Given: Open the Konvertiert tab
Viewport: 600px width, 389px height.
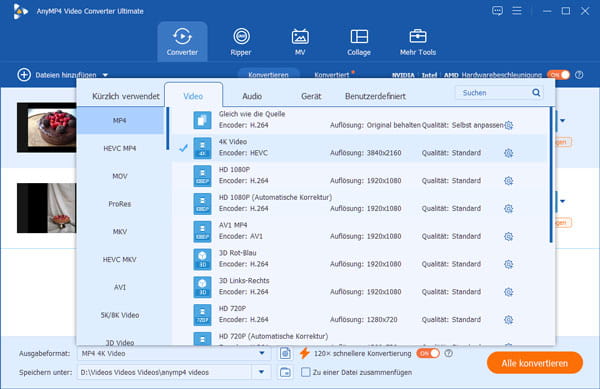Looking at the screenshot, I should pos(332,75).
